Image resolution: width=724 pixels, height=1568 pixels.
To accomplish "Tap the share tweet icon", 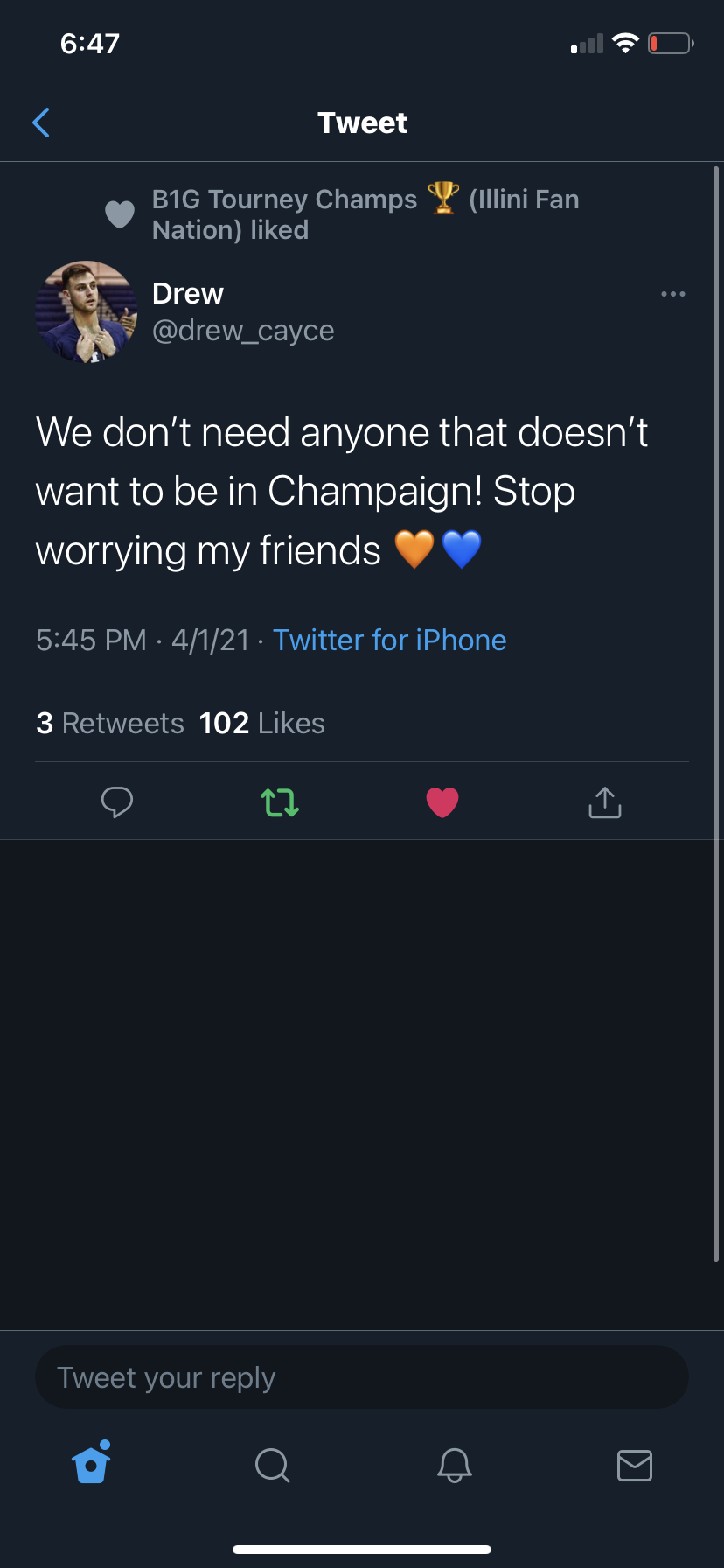I will click(605, 801).
